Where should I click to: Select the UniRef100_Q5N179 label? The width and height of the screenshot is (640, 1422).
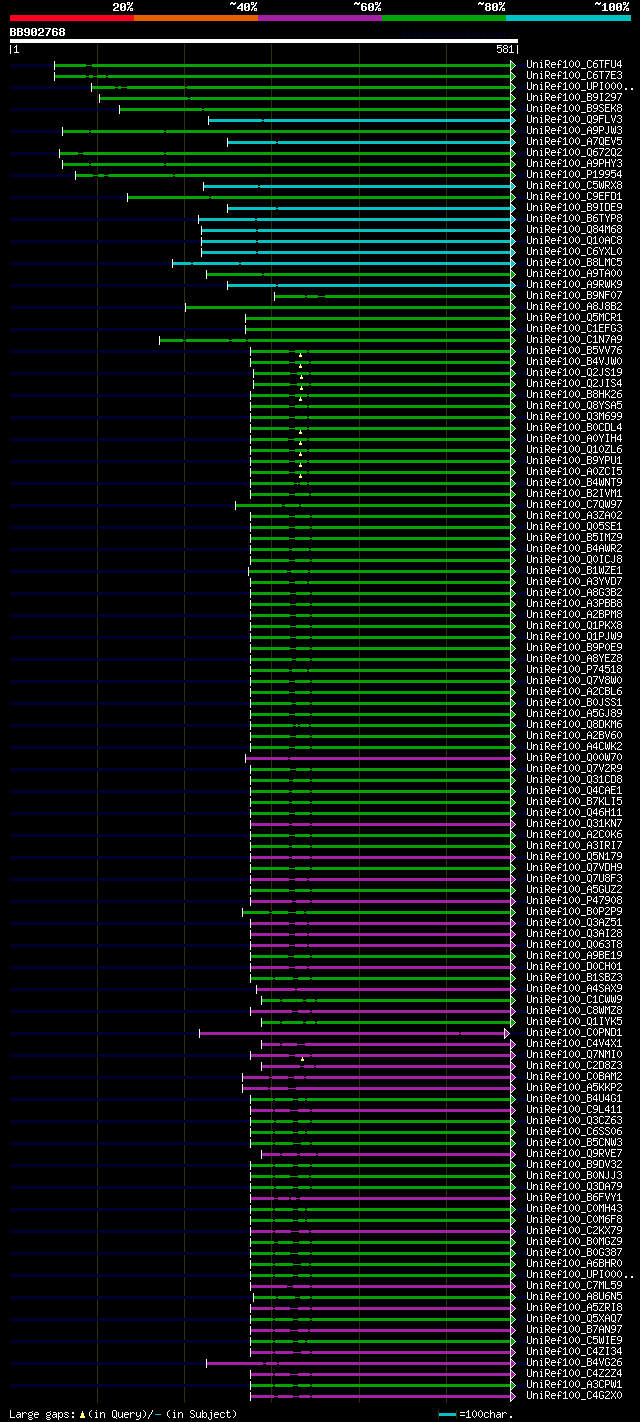coord(575,857)
